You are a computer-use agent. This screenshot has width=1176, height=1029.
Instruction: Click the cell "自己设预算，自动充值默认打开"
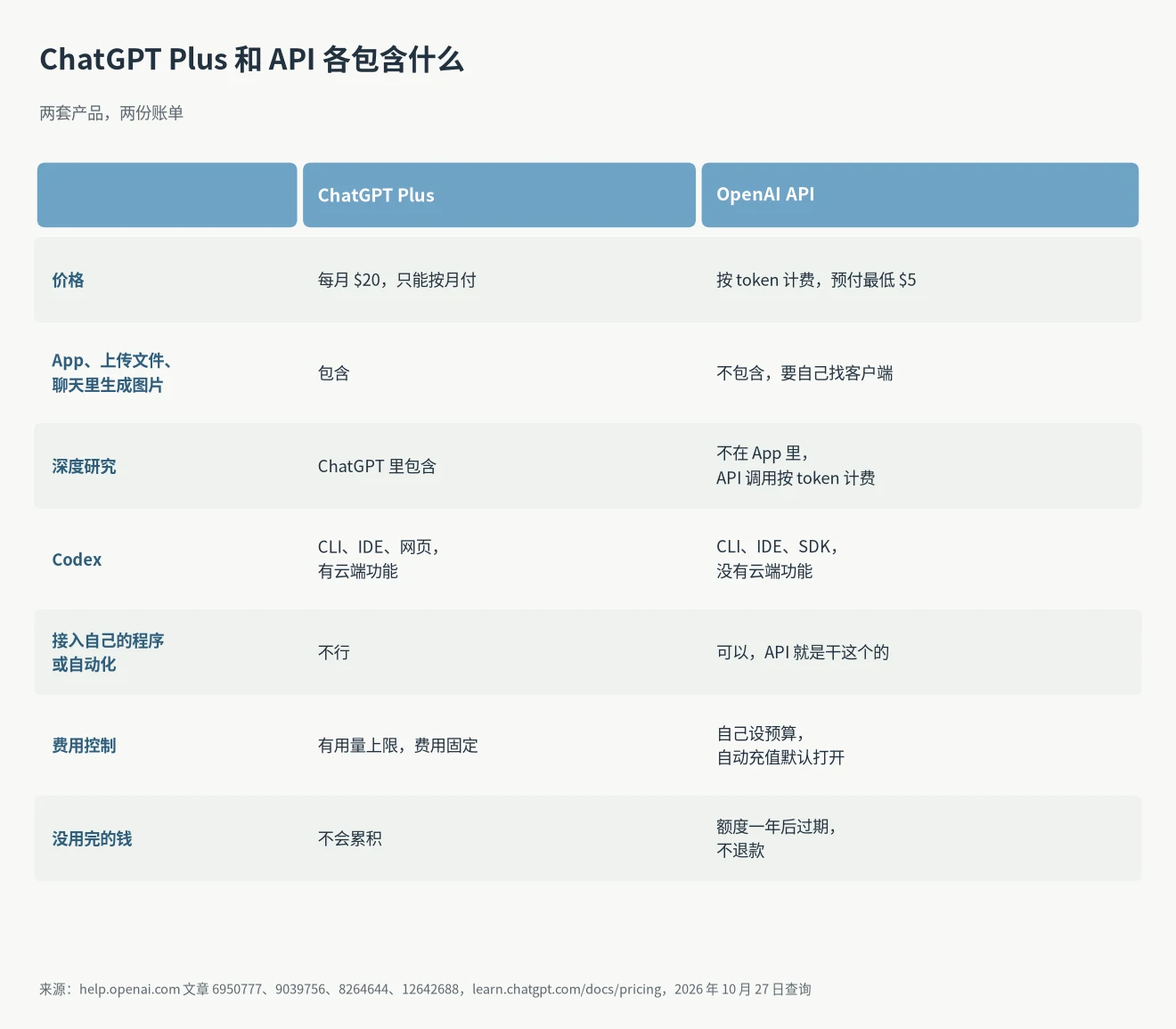tap(780, 746)
